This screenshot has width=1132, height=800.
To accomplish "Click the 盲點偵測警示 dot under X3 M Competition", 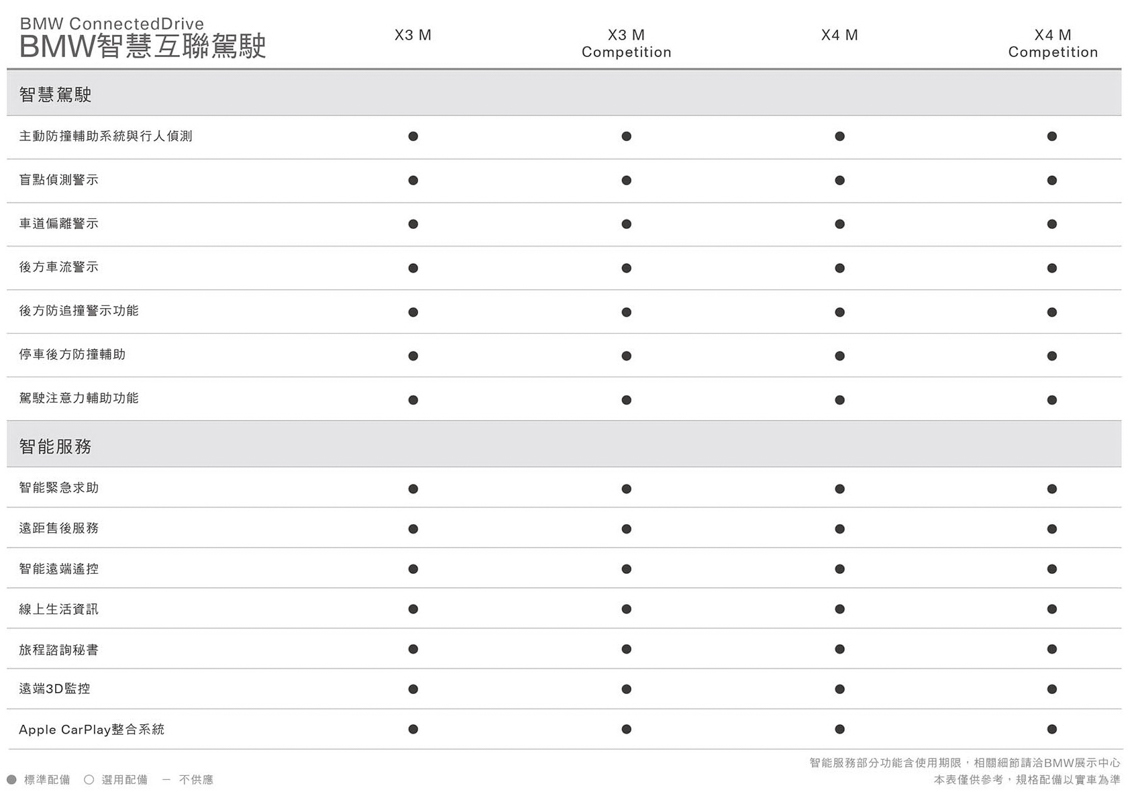I will click(x=626, y=181).
